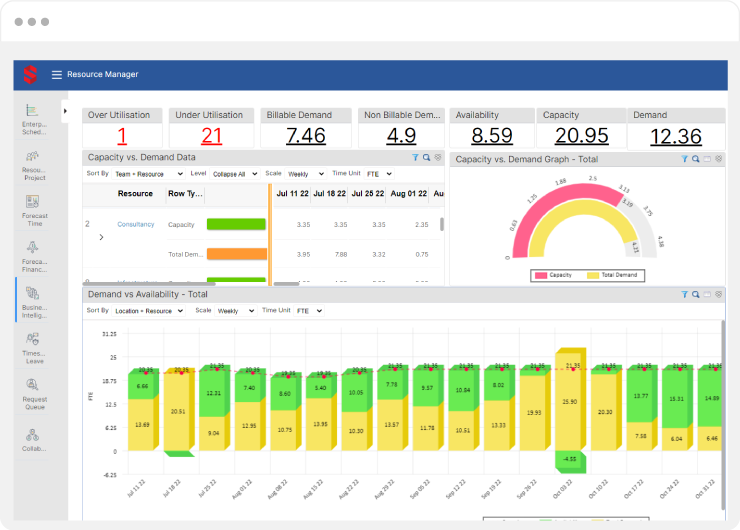The image size is (740, 530).
Task: Toggle Total Demand in the gauge legend
Action: click(612, 275)
